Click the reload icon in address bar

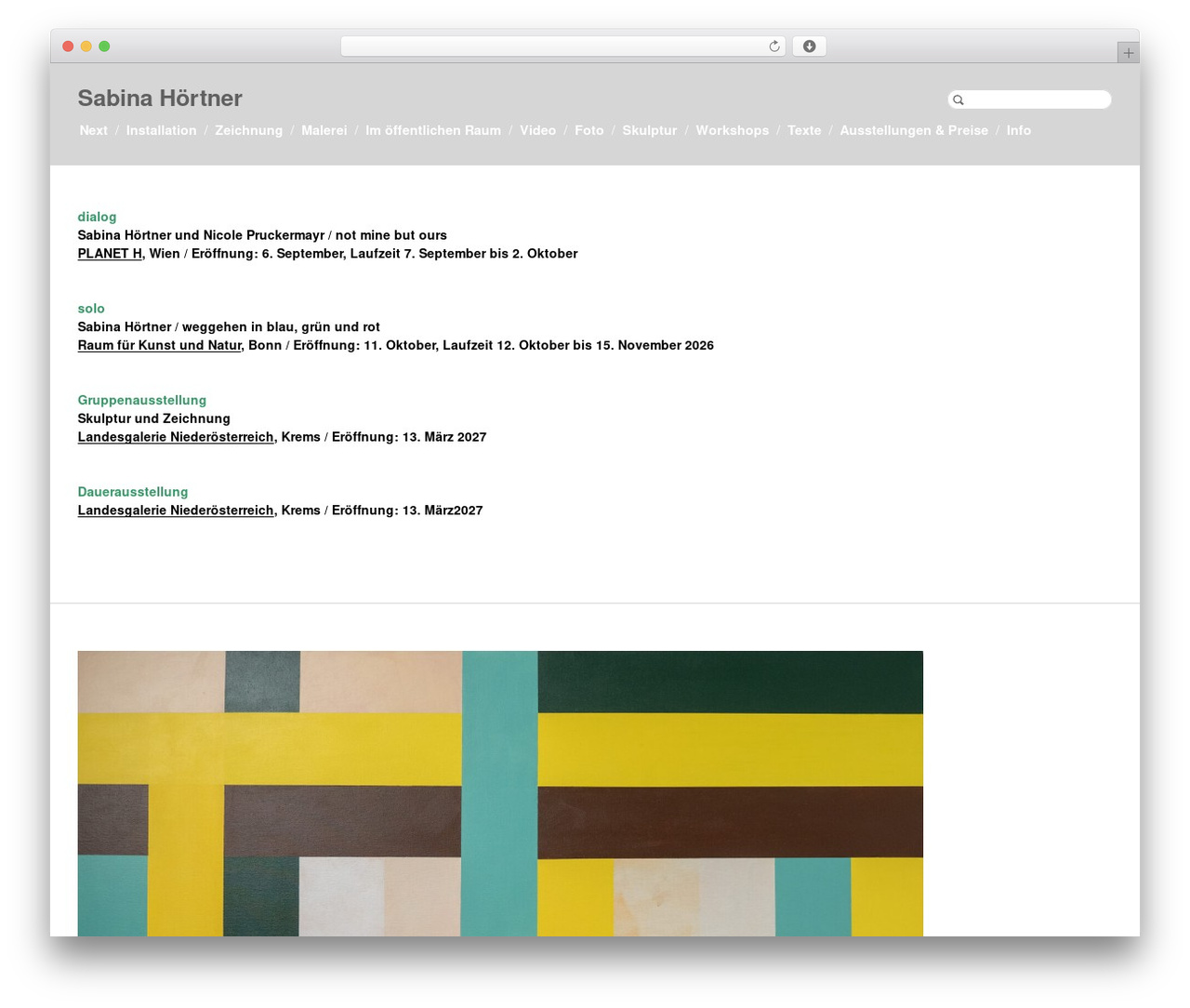click(773, 46)
